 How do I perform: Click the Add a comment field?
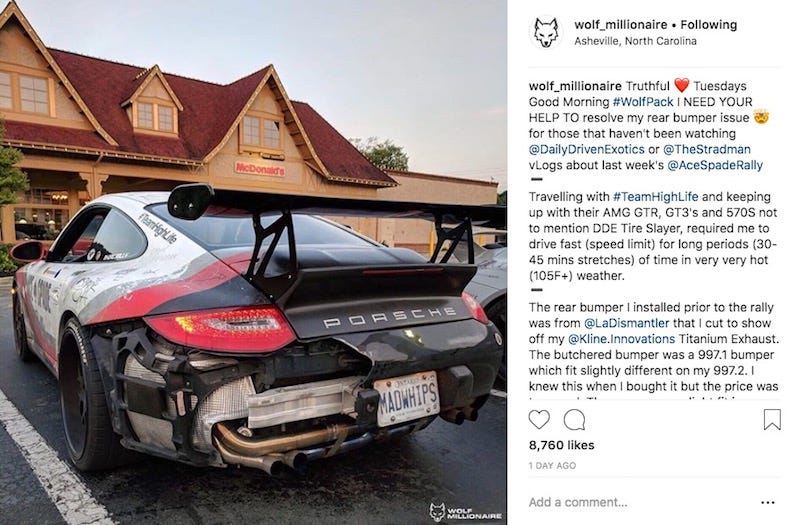coord(638,502)
